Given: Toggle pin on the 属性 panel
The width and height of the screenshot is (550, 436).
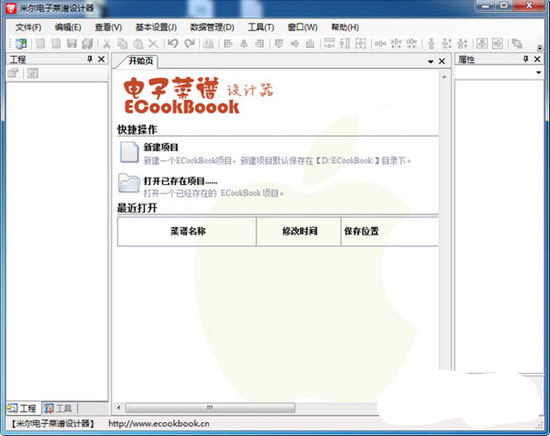Looking at the screenshot, I should pos(525,59).
